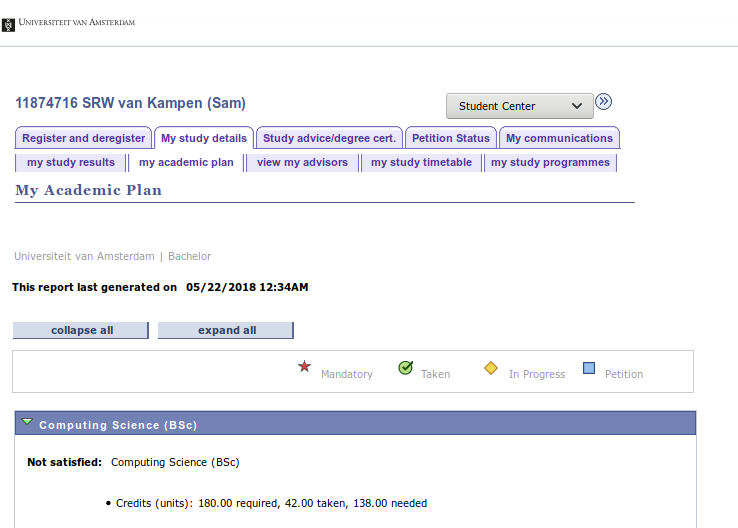Image resolution: width=738 pixels, height=528 pixels.
Task: Open my study programmes subtab
Action: pyautogui.click(x=550, y=162)
